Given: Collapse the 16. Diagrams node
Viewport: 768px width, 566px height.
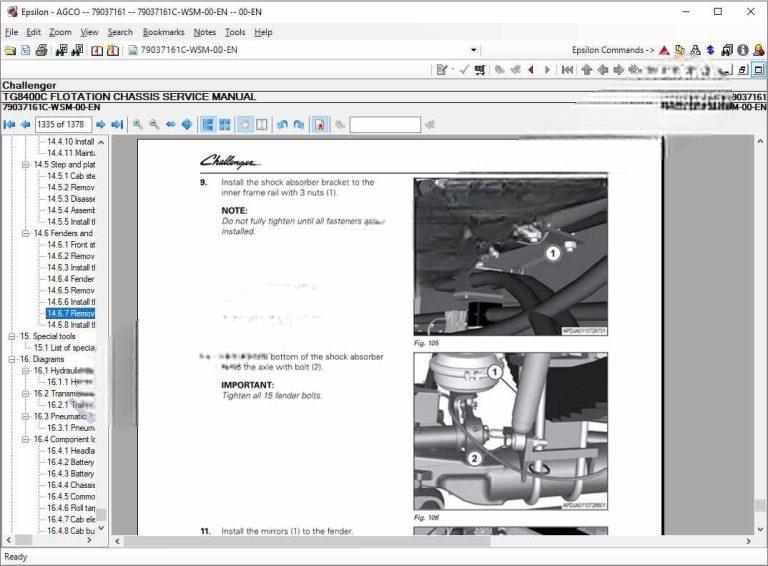Looking at the screenshot, I should [12, 359].
